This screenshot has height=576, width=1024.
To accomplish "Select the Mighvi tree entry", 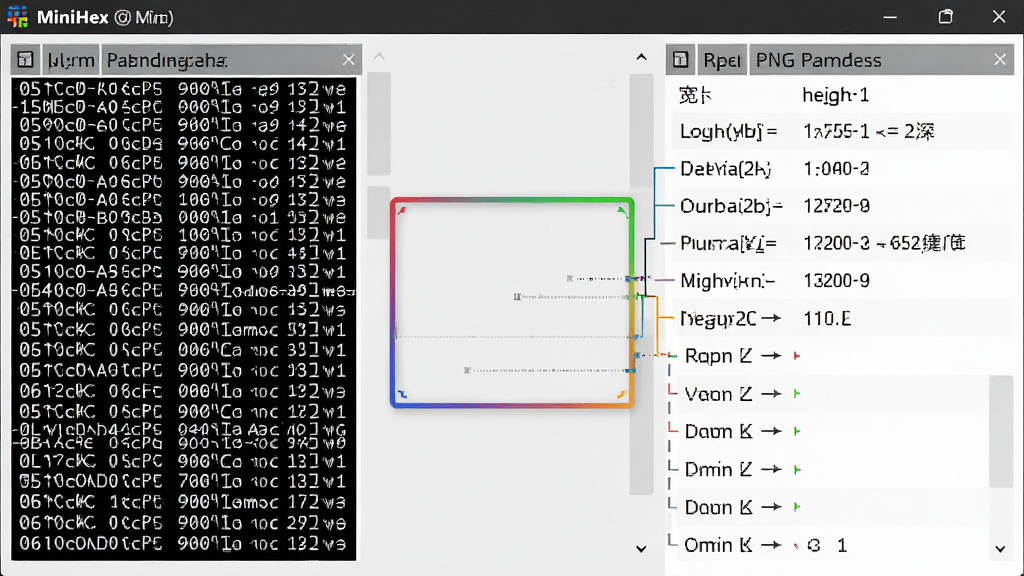I will point(728,281).
